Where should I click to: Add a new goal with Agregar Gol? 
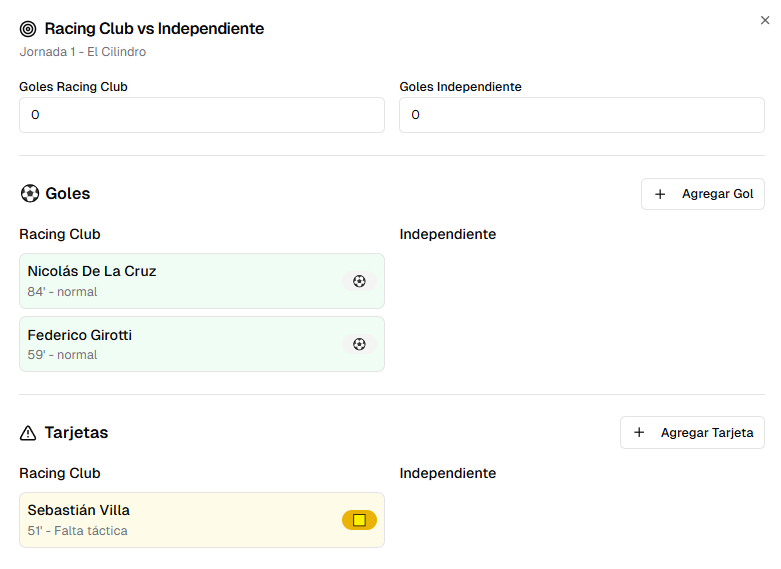tap(702, 194)
